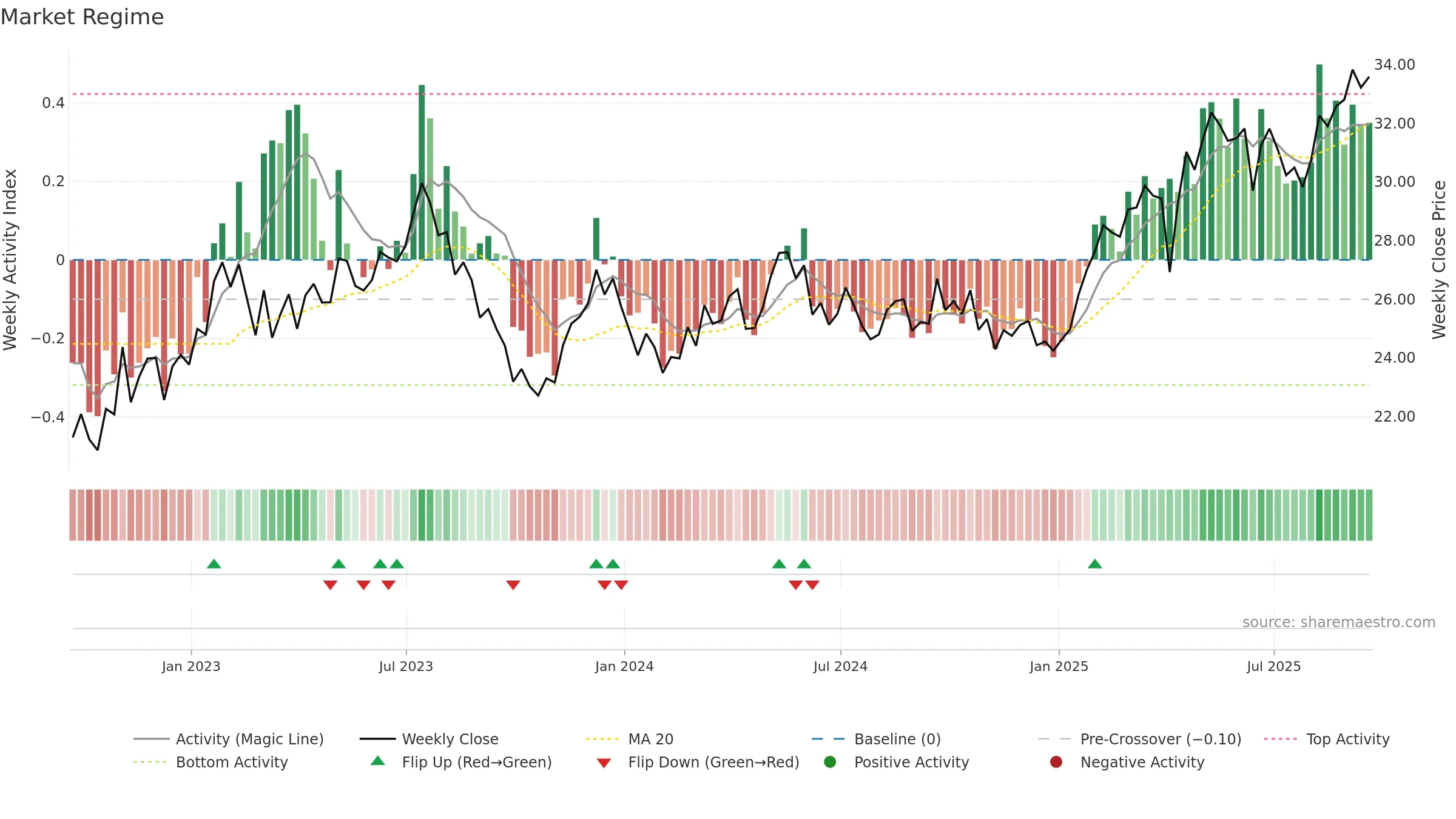Click the Baseline (0) legend entry
This screenshot has width=1456, height=819.
(x=876, y=739)
